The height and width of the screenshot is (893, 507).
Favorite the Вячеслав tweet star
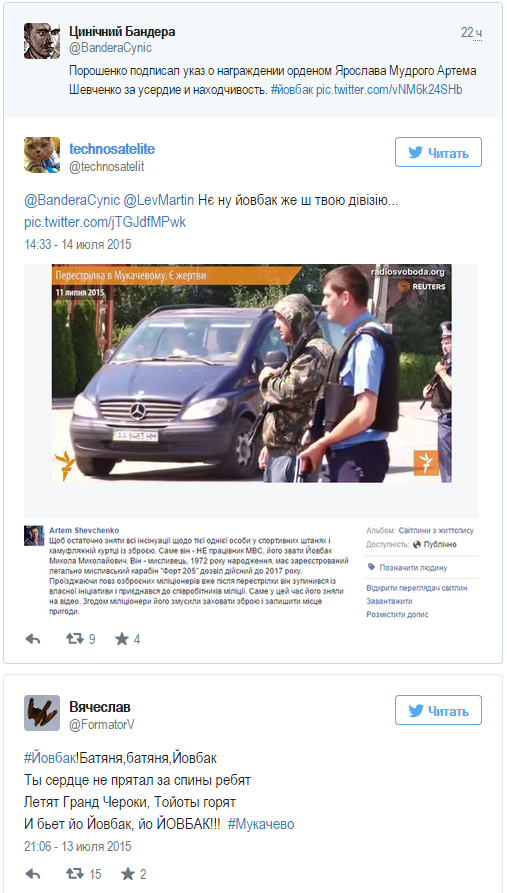pyautogui.click(x=128, y=874)
